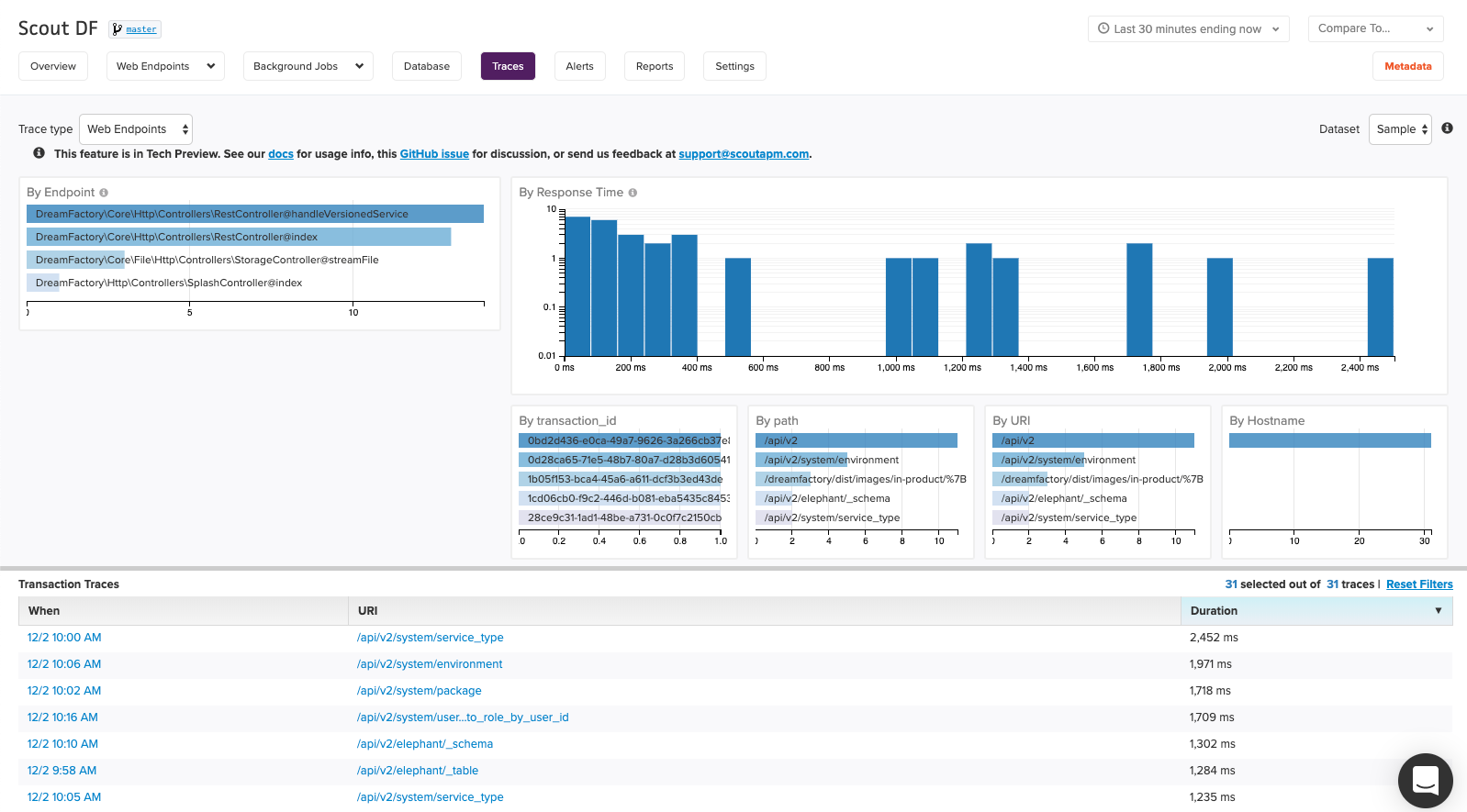Click the info icon beside By Endpoint

point(104,193)
